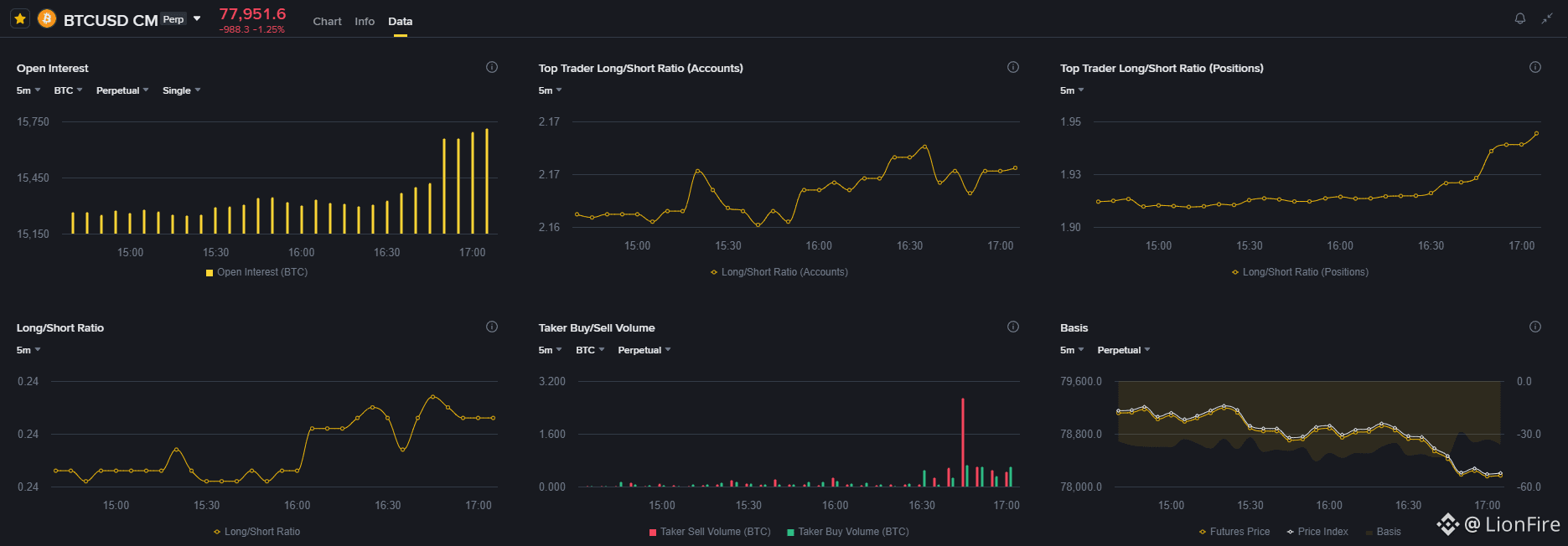Toggle Taker Sell Volume (BTC) legend
The height and width of the screenshot is (546, 1568).
[x=710, y=532]
